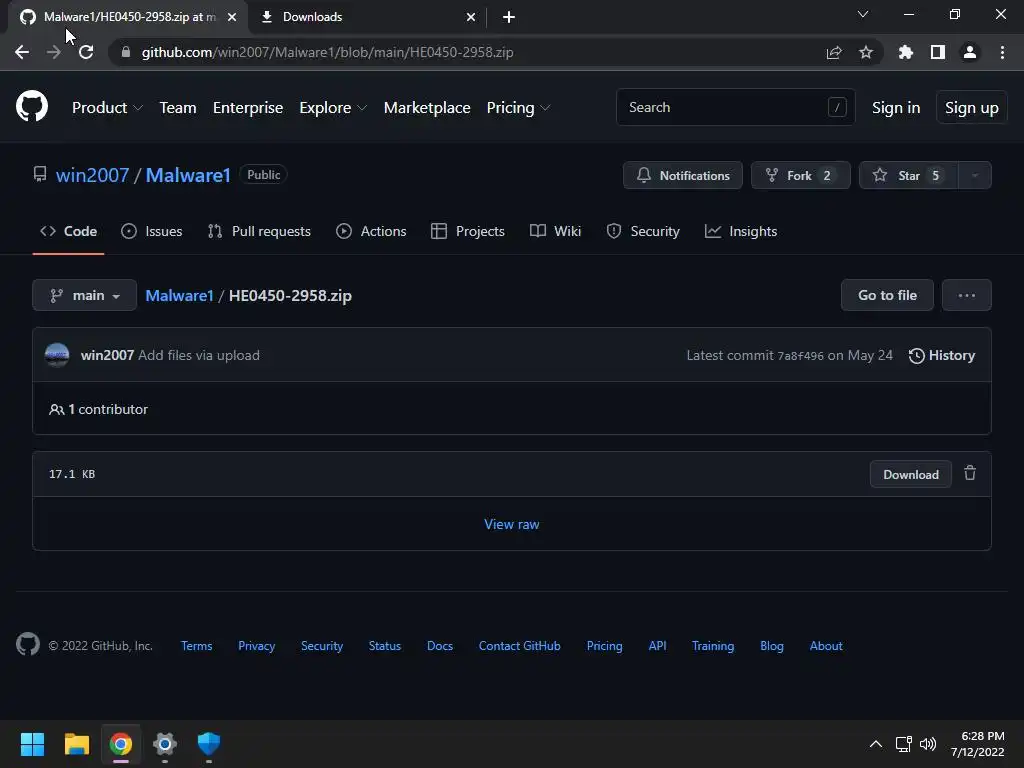The width and height of the screenshot is (1024, 768).
Task: Open the win2007 owner link
Action: (92, 175)
